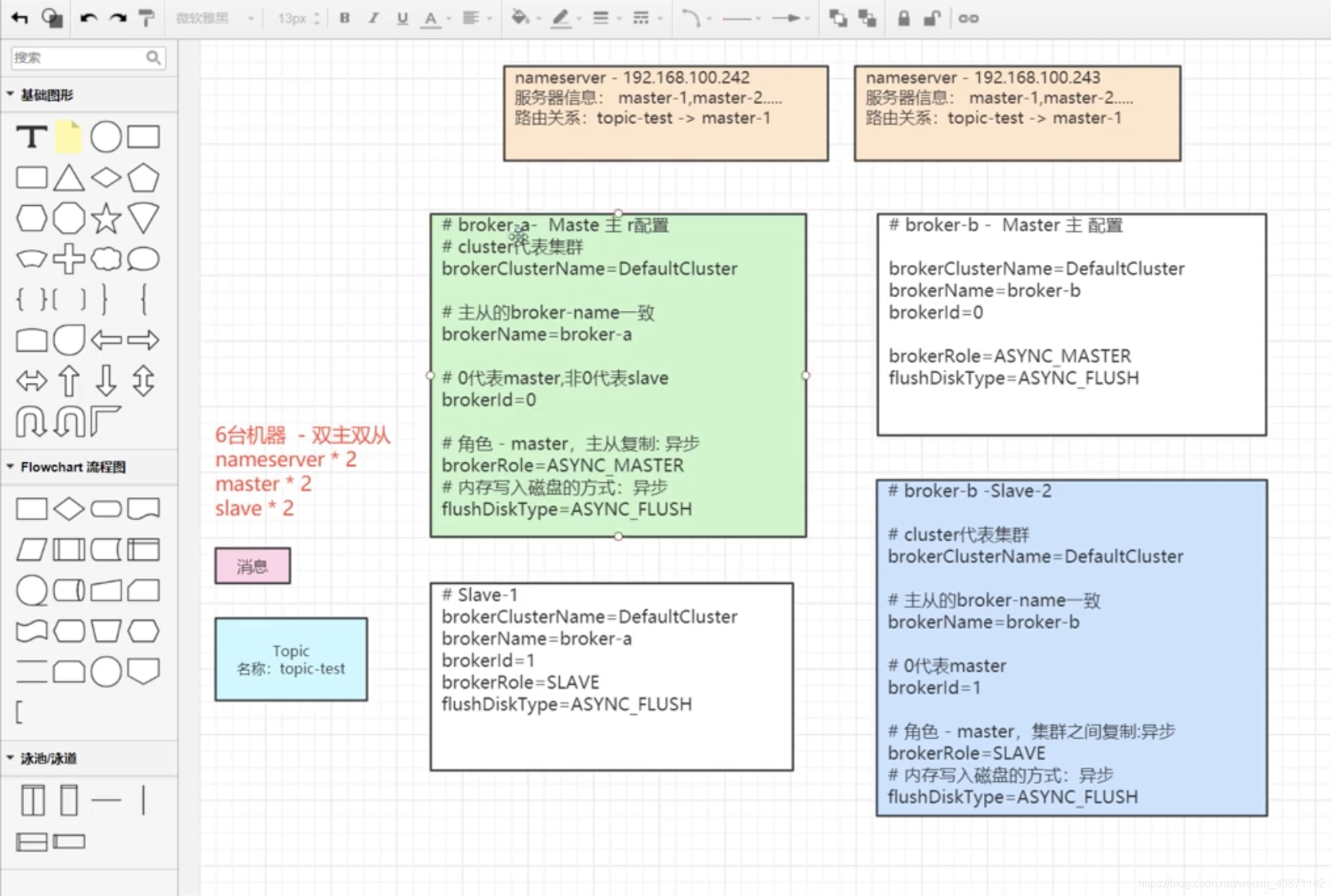Screen dimensions: 1331x896
Task: Select the cross plus shape
Action: pyautogui.click(x=69, y=259)
